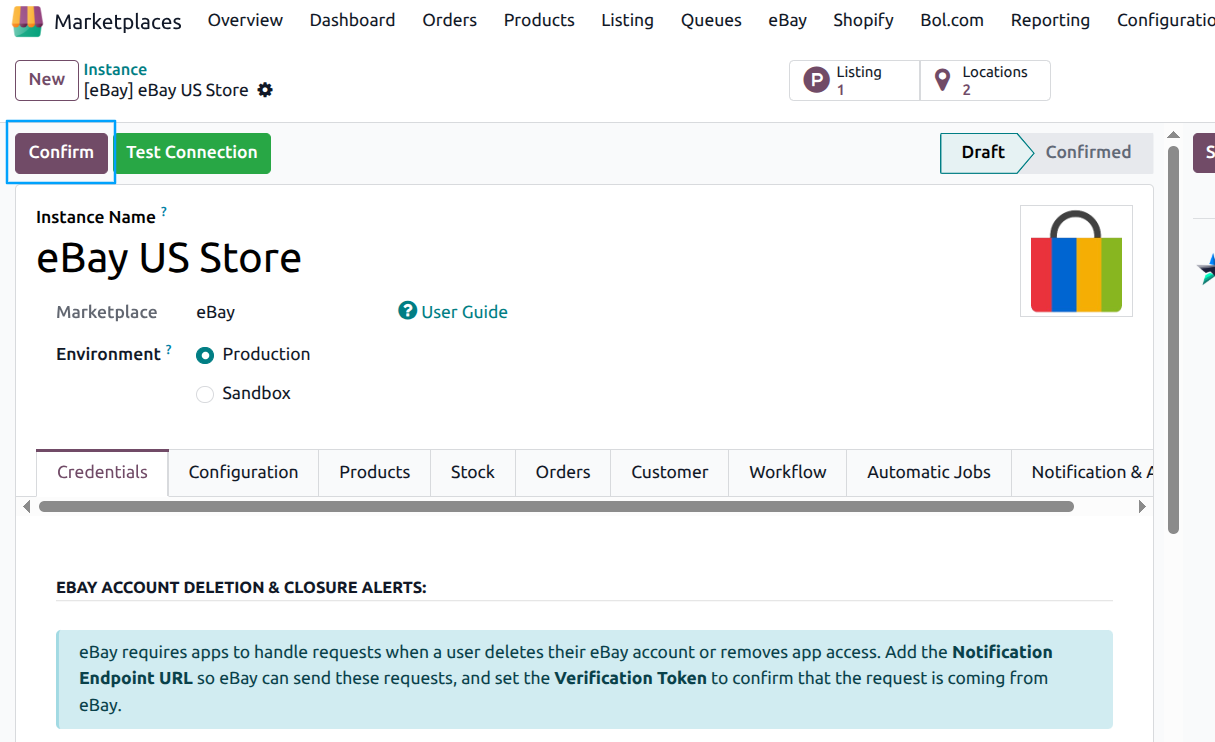The image size is (1215, 742).
Task: Click the Marketplace eBay value
Action: (216, 312)
